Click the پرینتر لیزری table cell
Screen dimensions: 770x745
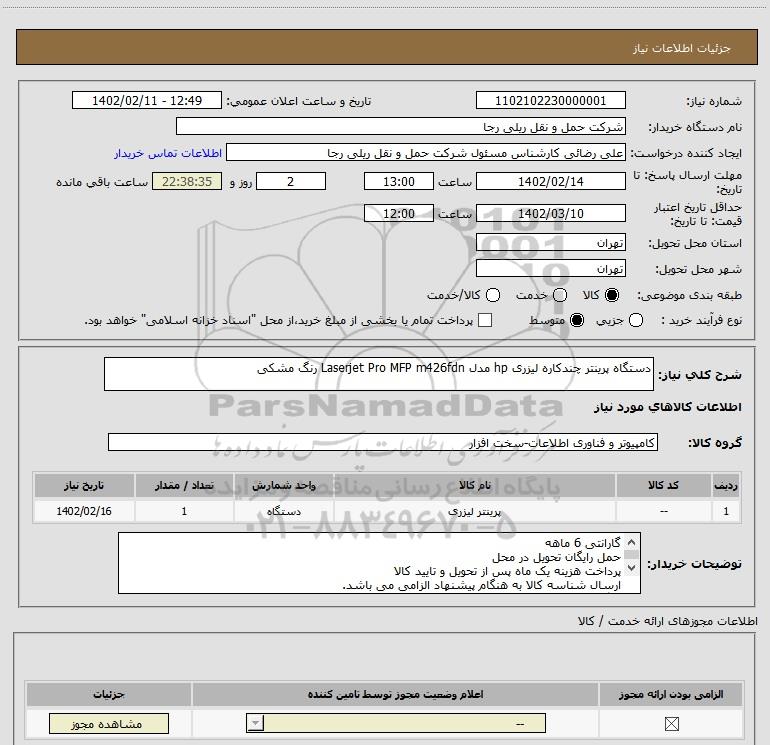click(474, 511)
